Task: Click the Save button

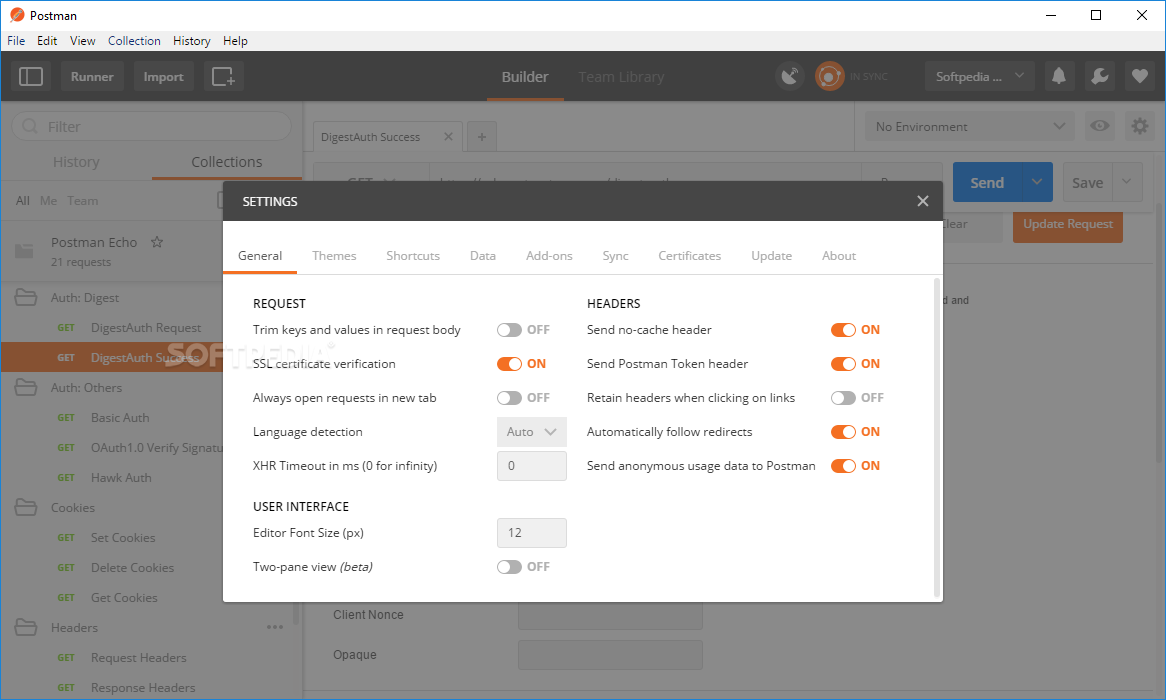Action: (1087, 182)
